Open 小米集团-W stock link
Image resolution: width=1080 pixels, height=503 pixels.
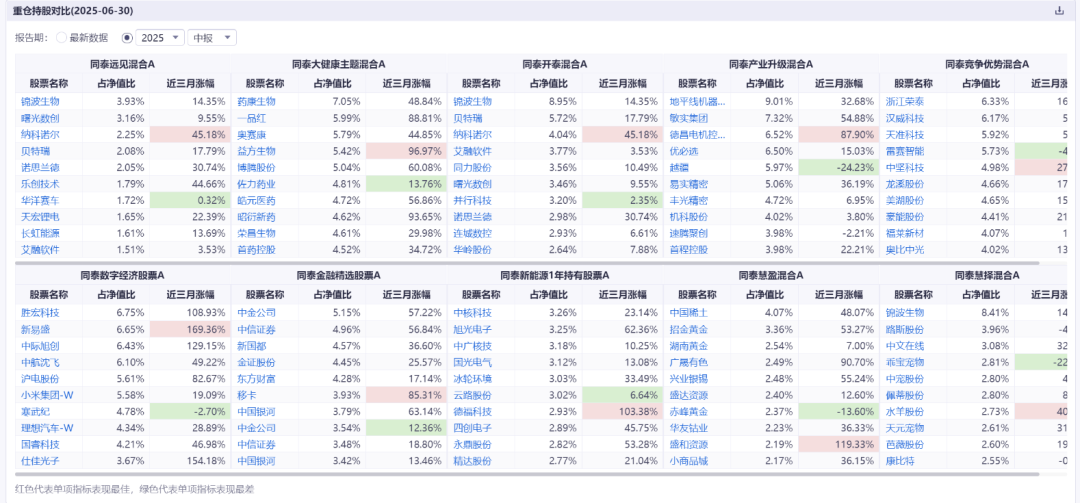[x=45, y=396]
